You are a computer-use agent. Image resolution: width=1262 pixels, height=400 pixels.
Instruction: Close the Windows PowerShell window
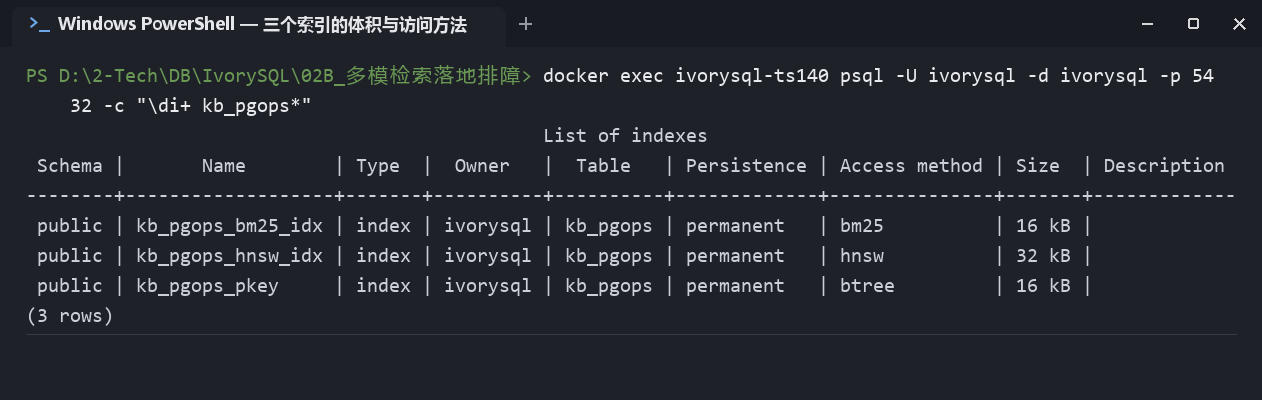click(1239, 24)
